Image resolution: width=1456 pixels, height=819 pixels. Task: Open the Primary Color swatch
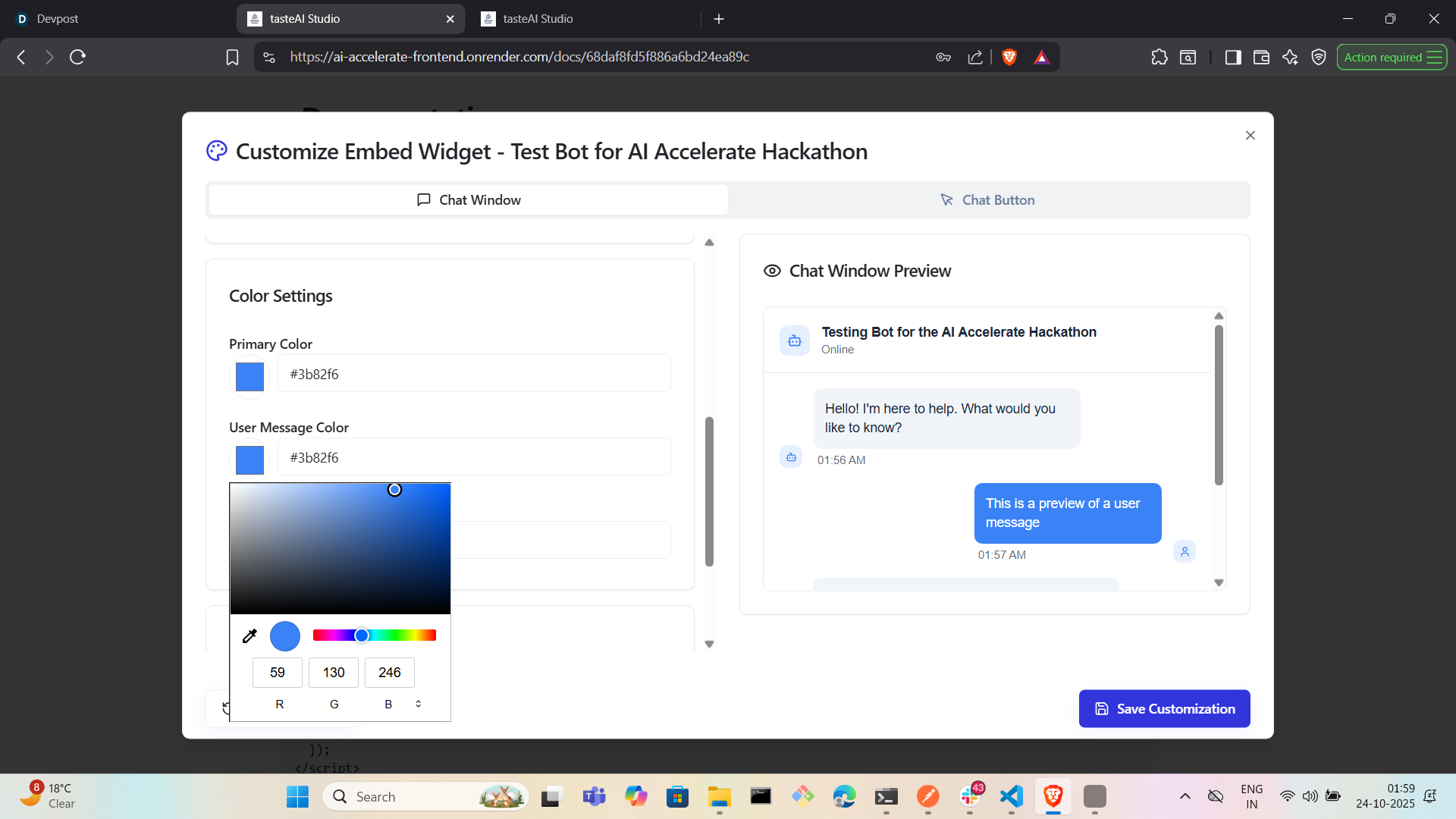(249, 376)
